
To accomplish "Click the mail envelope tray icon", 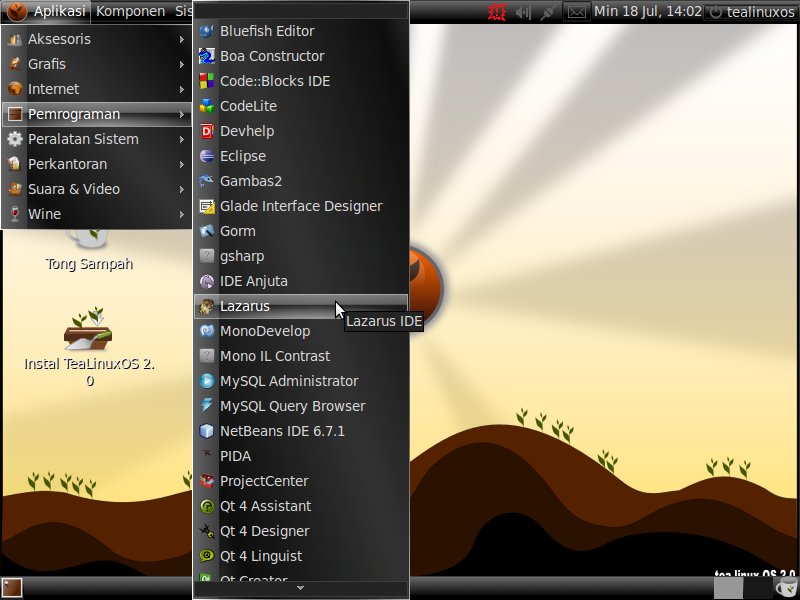I will coord(577,12).
